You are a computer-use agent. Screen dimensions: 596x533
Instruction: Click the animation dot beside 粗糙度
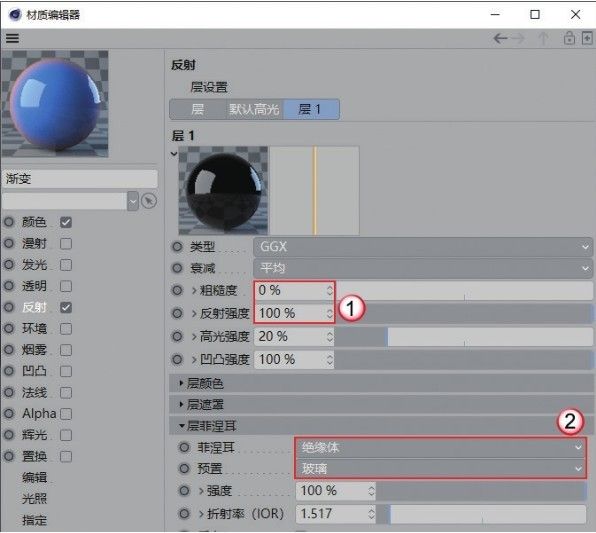pos(177,290)
